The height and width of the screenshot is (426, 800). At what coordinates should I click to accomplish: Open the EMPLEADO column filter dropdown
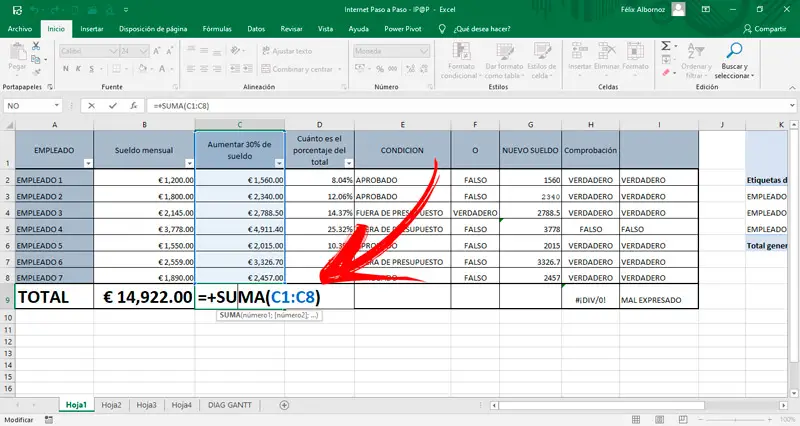pos(86,162)
